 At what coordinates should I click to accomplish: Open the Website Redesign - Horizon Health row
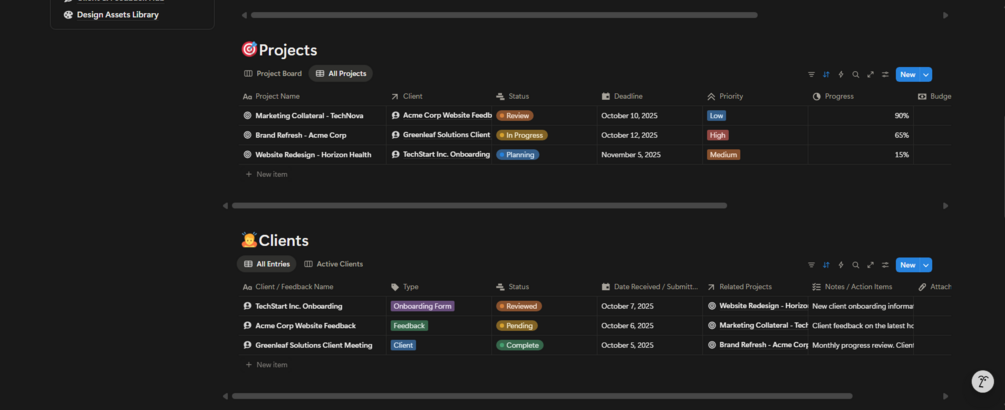[313, 155]
